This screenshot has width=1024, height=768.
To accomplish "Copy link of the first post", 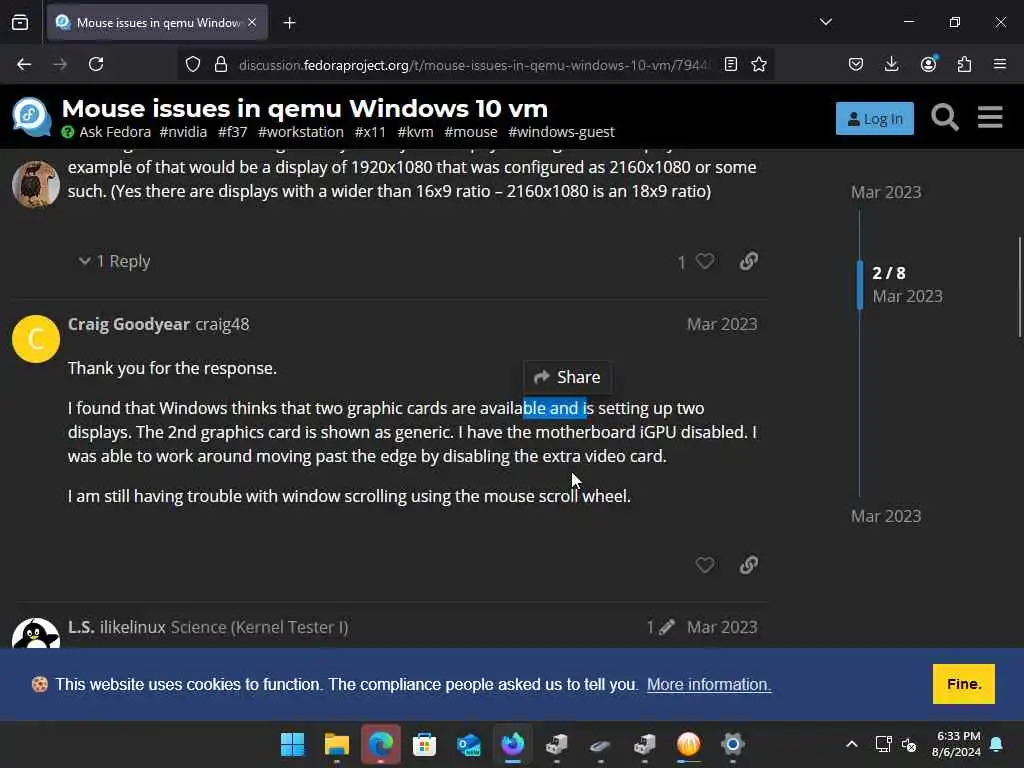I will pyautogui.click(x=748, y=261).
